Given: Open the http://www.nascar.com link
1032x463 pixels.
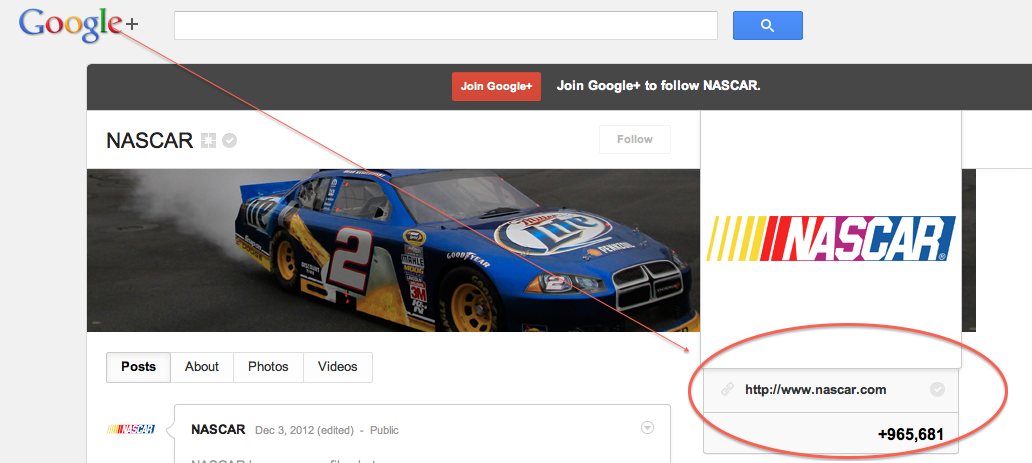Looking at the screenshot, I should tap(815, 390).
